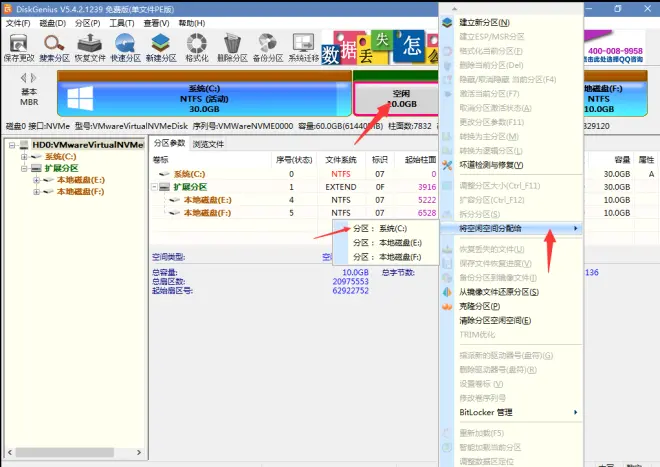Open the 磁盘(D) menu
Screen dimensions: 660x467
click(53, 23)
